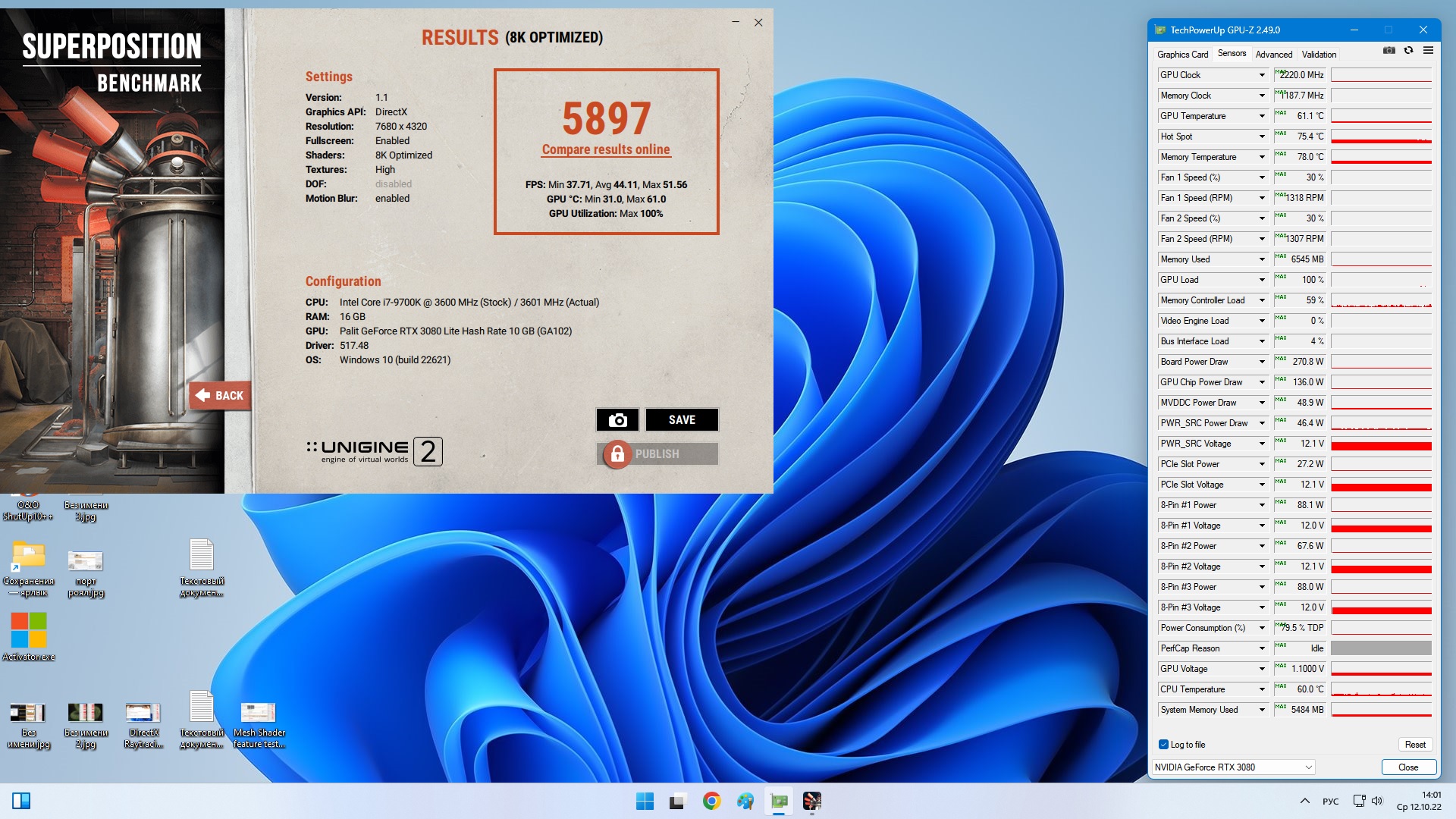The image size is (1456, 819).
Task: Expand the Board Power Draw dropdown
Action: (1262, 362)
